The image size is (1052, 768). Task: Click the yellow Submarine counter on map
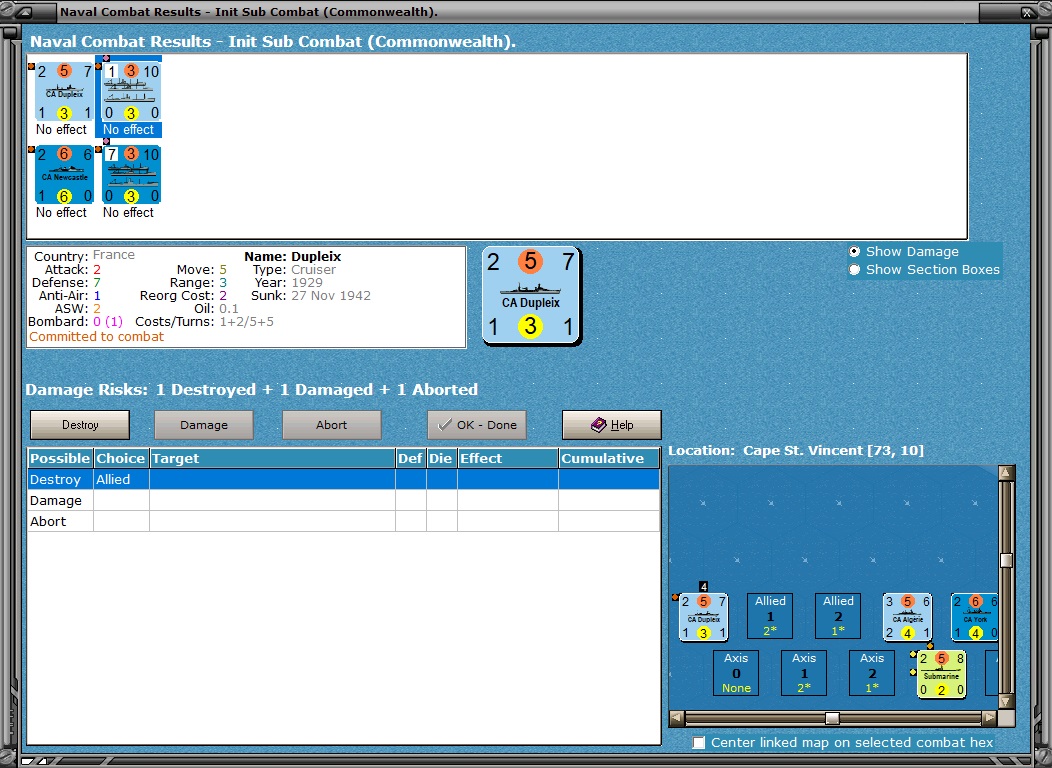click(x=941, y=674)
